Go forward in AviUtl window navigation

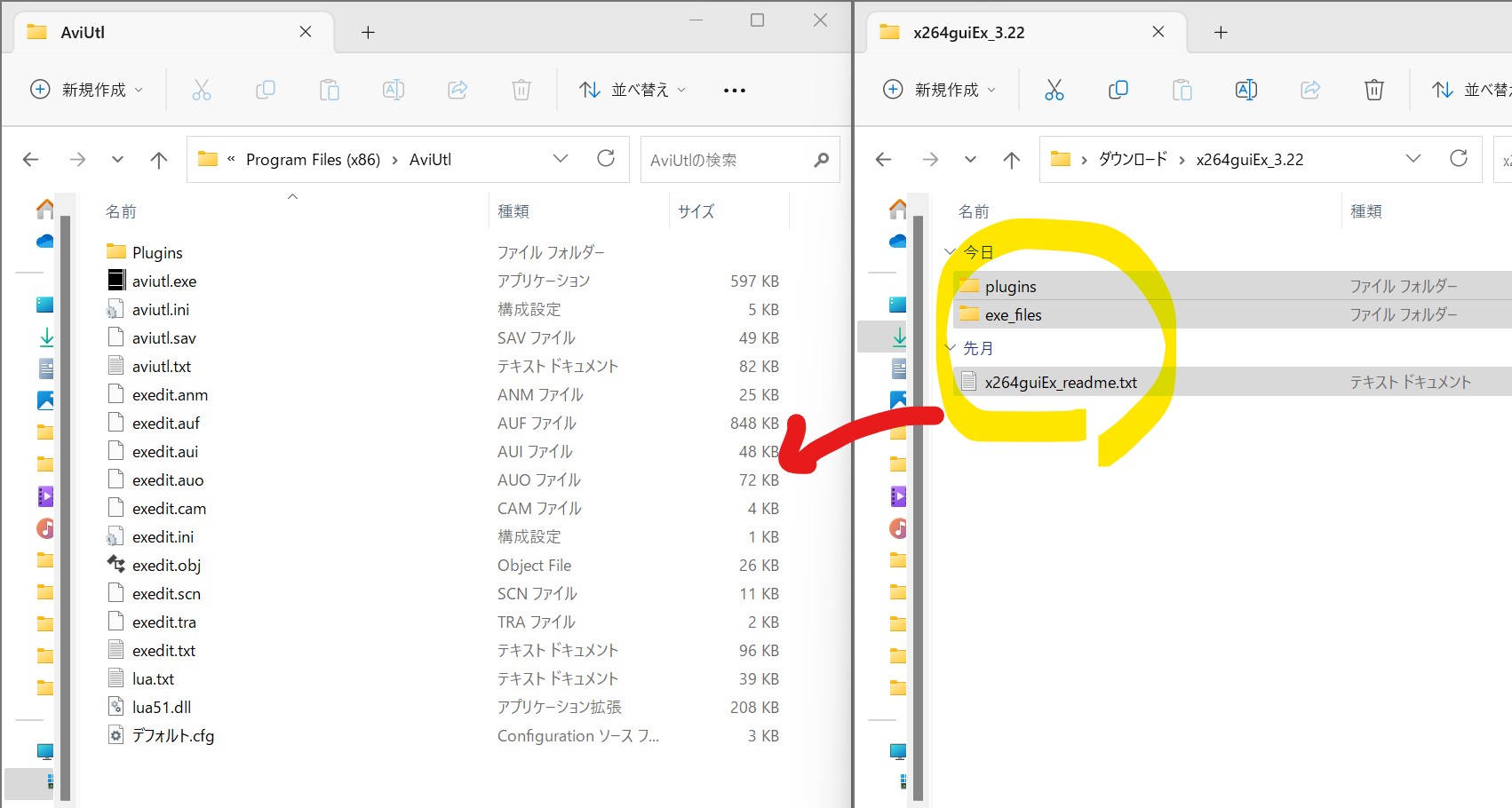[78, 160]
